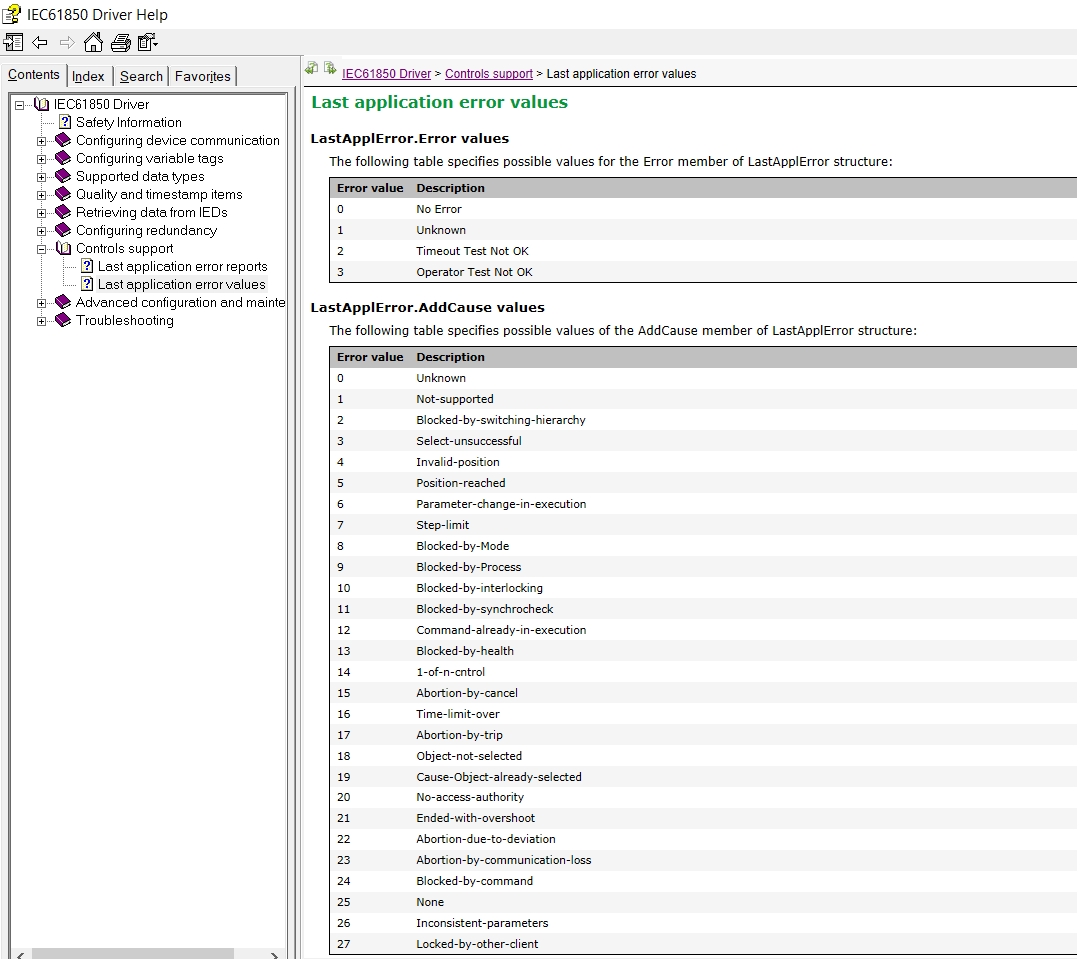The image size is (1077, 959).
Task: Open Last application error reports topic
Action: click(182, 267)
